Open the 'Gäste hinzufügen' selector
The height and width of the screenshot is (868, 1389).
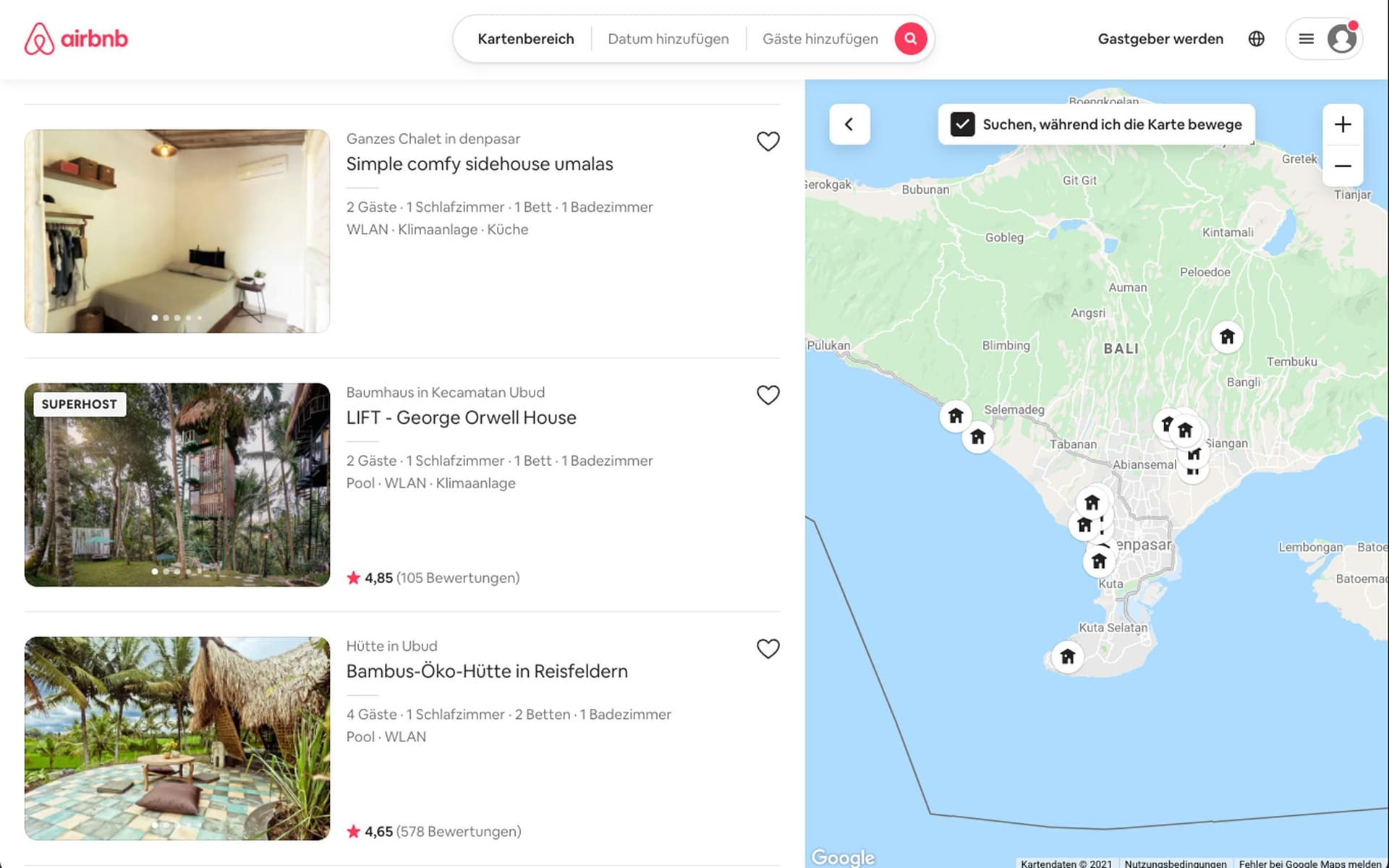820,38
